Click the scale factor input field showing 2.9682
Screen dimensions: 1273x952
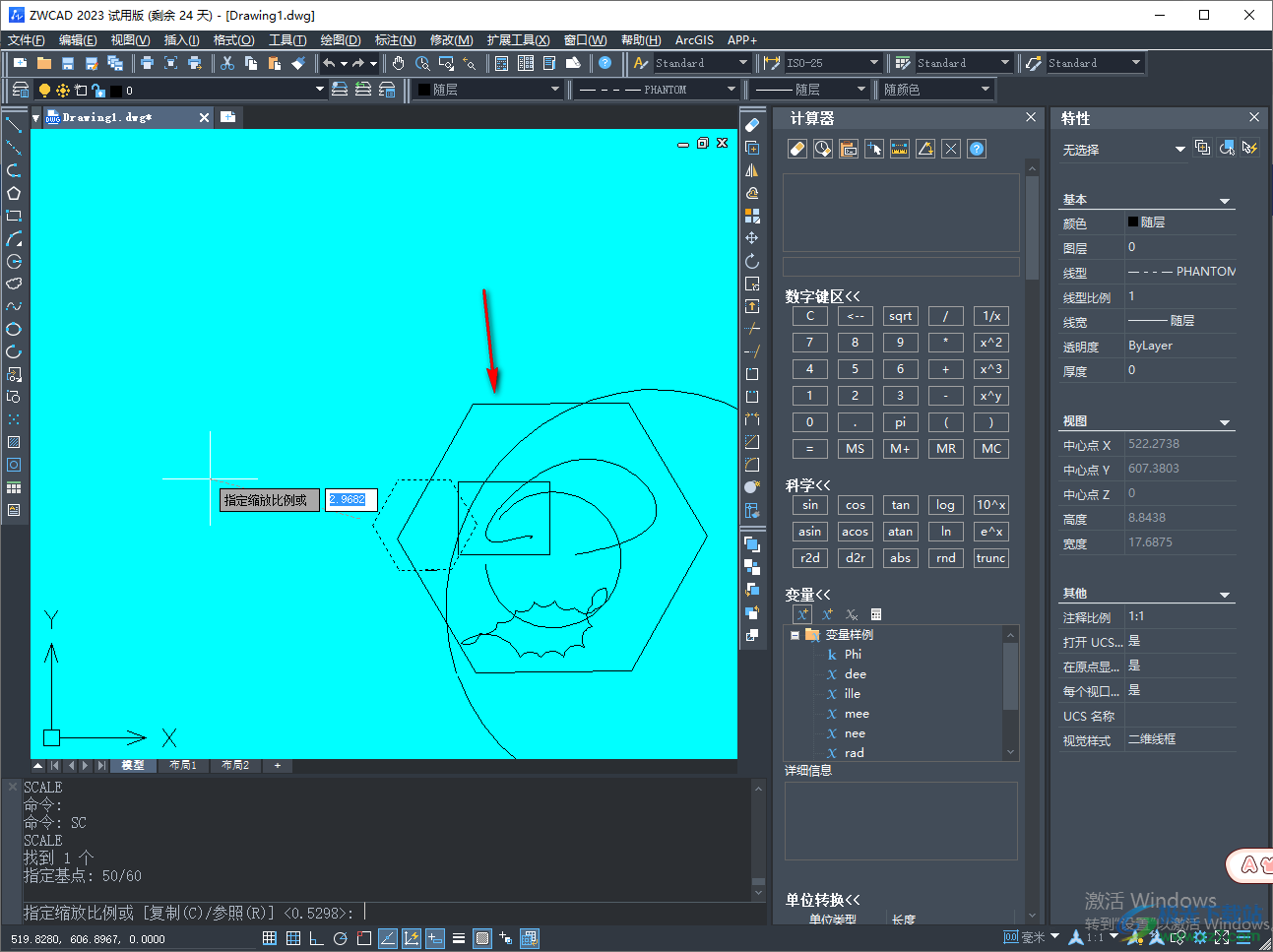350,500
